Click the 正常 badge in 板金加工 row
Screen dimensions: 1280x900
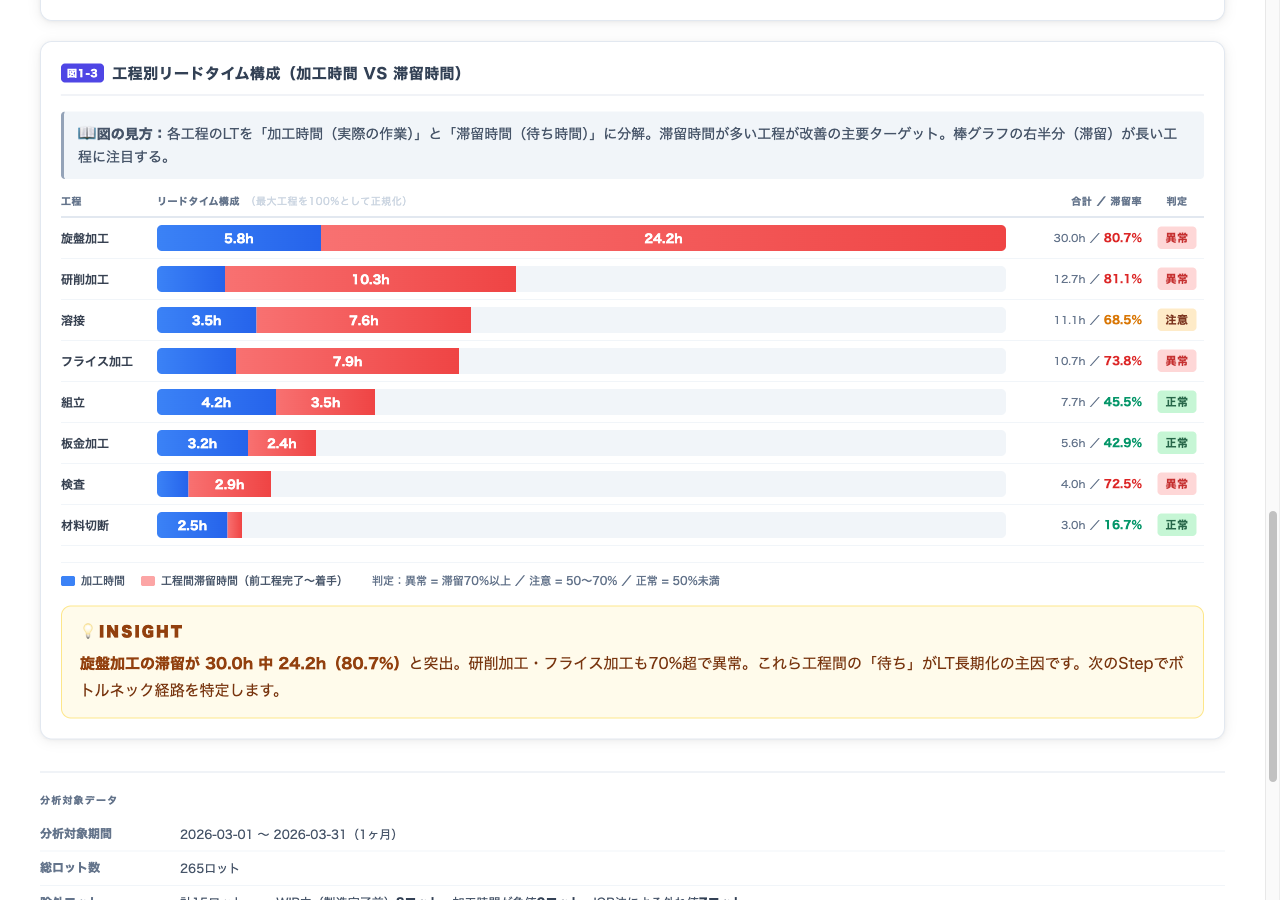pyautogui.click(x=1177, y=443)
